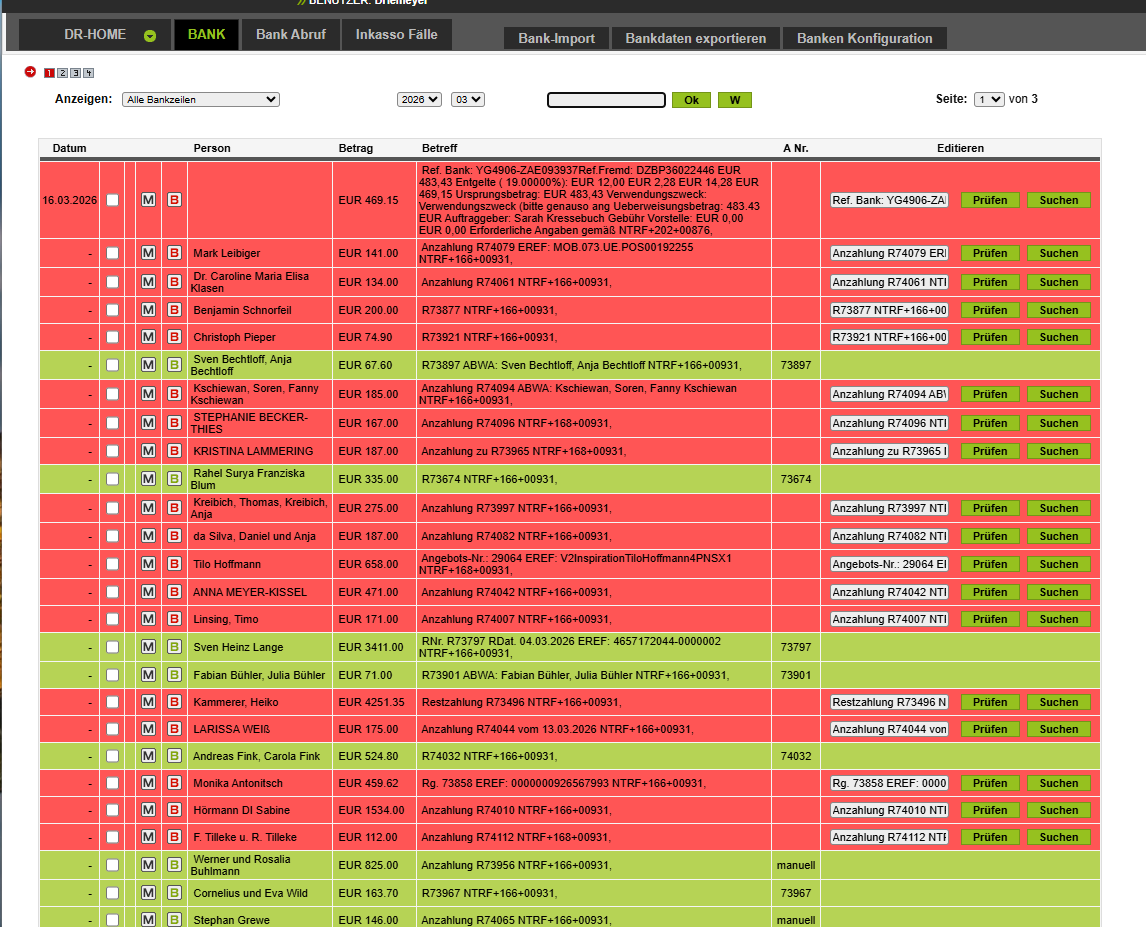Click the M icon in Mark Leibiger row
This screenshot has width=1146, height=927.
coord(148,253)
